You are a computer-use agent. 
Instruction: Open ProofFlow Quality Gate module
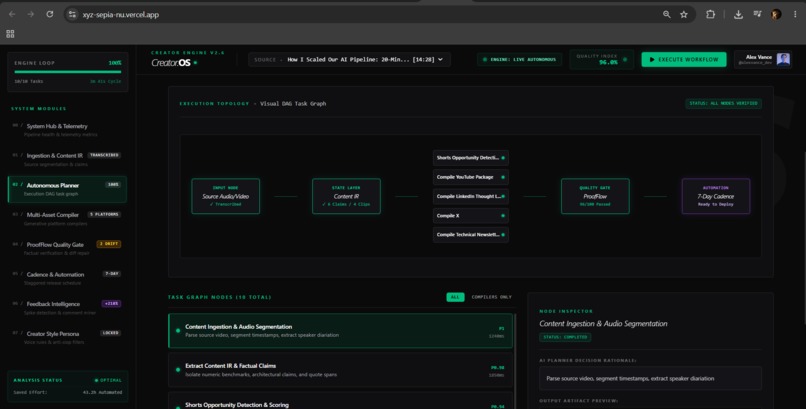coord(67,249)
